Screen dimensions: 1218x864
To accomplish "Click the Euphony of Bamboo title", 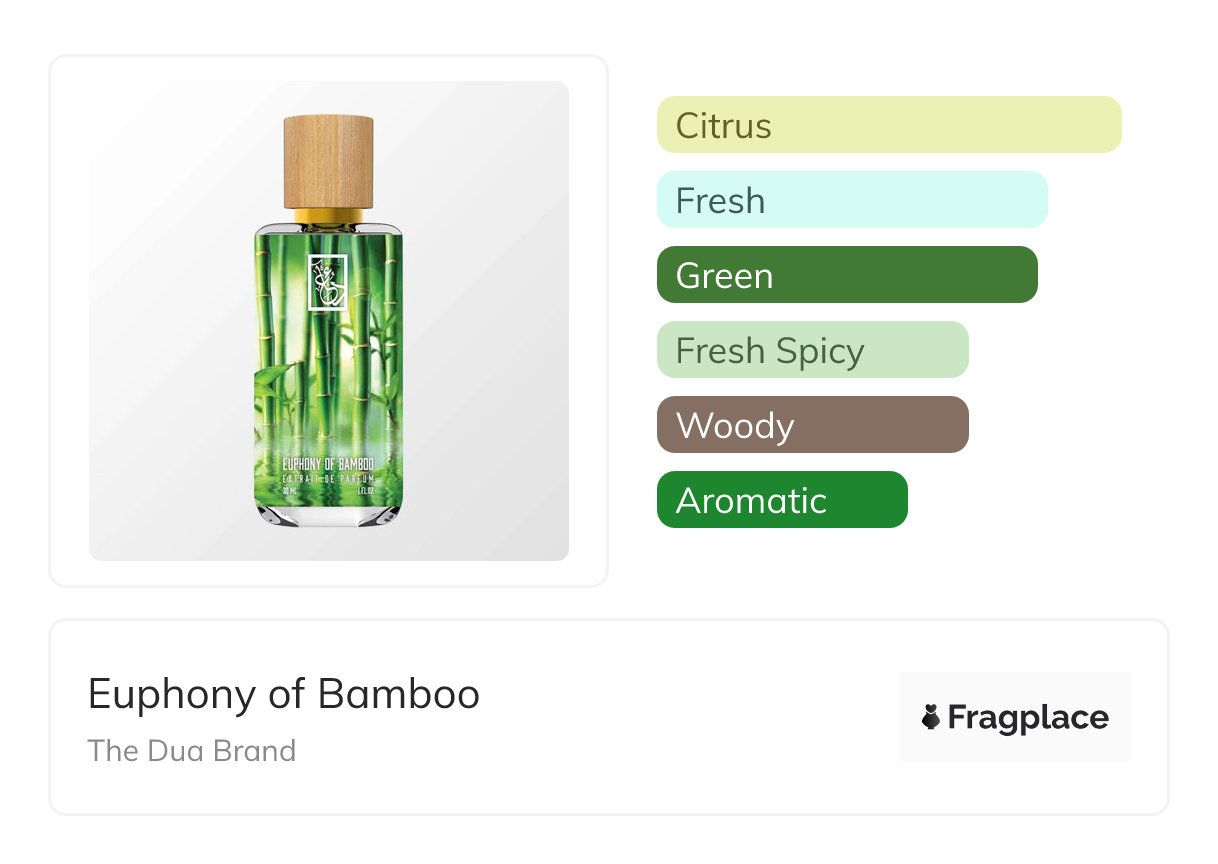I will point(284,694).
